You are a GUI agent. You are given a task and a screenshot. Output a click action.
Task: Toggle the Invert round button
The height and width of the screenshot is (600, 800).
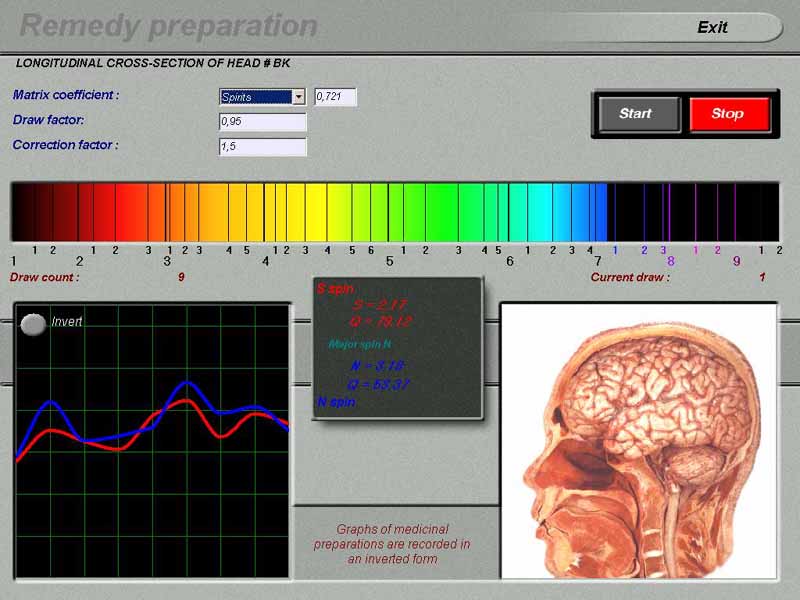33,323
